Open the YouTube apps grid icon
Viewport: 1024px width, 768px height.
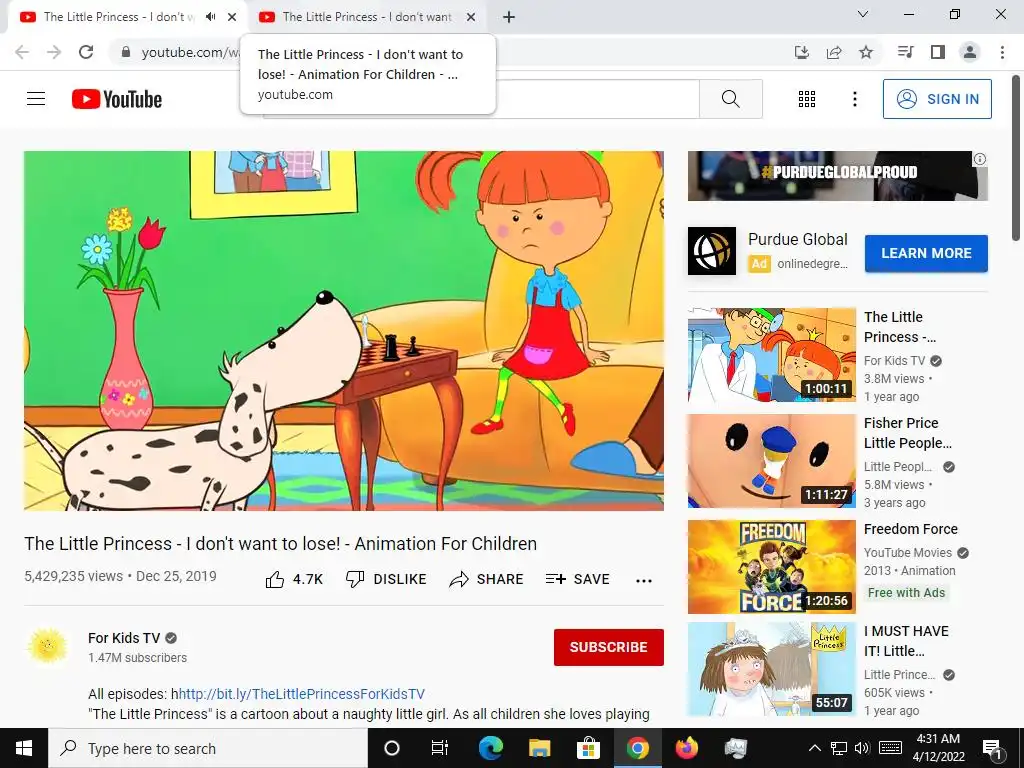(x=807, y=99)
